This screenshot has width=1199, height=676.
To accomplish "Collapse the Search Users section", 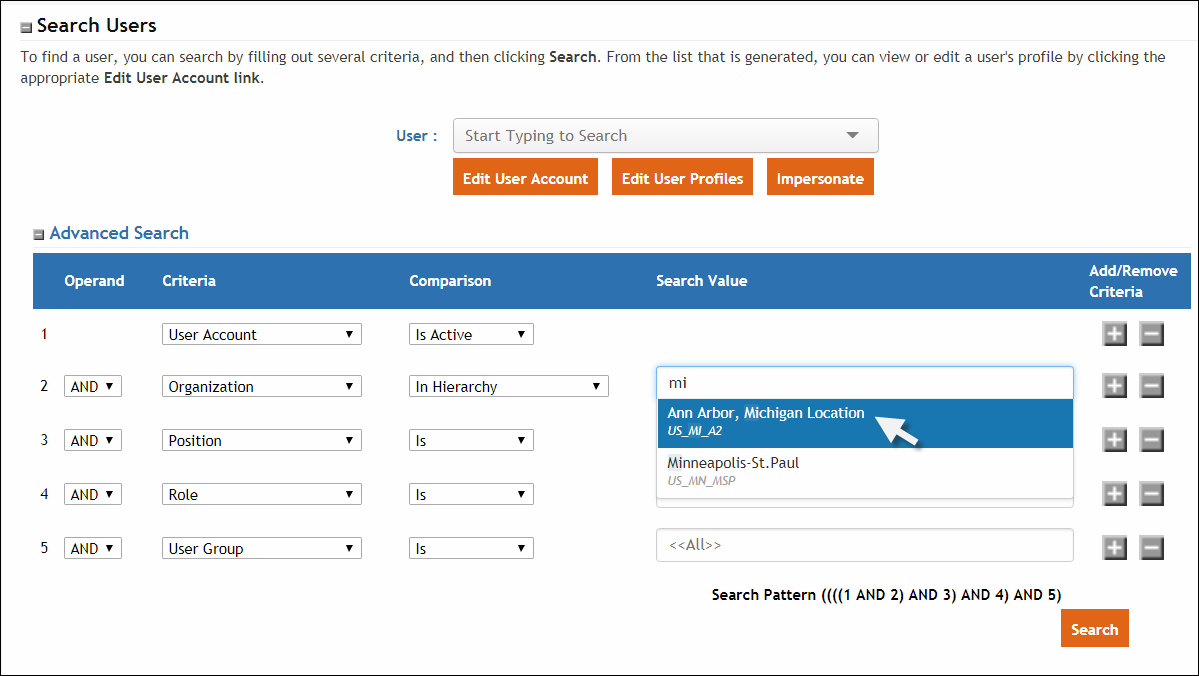I will coord(26,27).
